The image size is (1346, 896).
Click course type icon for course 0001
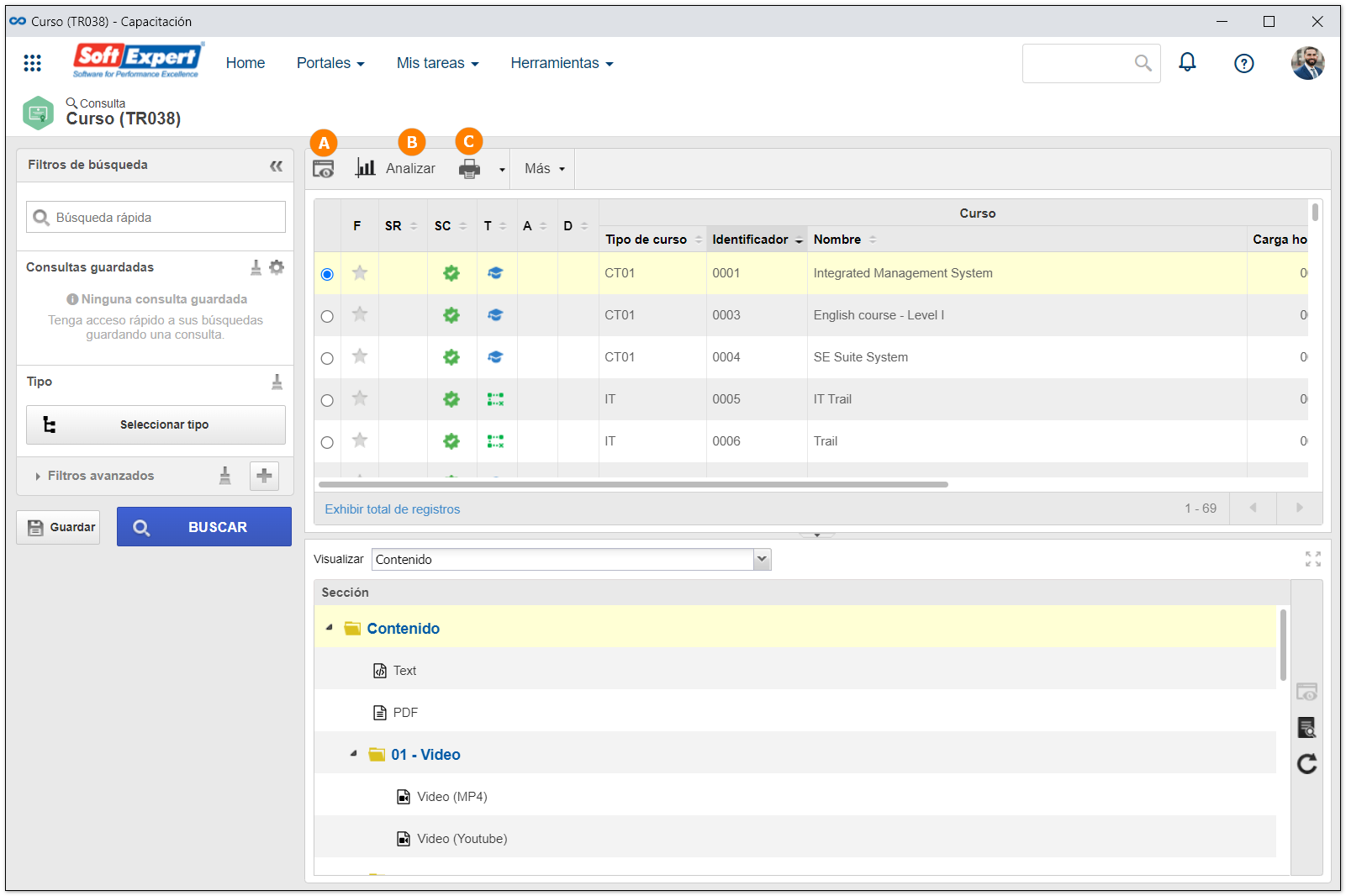click(495, 273)
